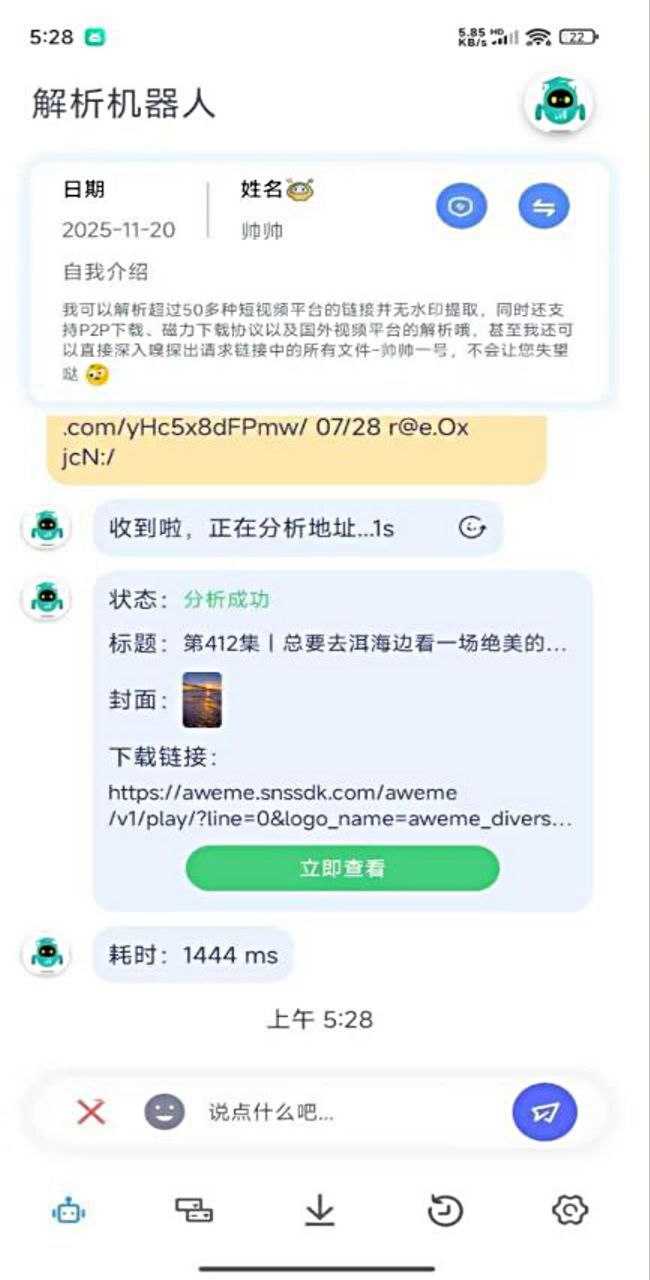Toggle the blue eye visibility button

click(x=461, y=207)
